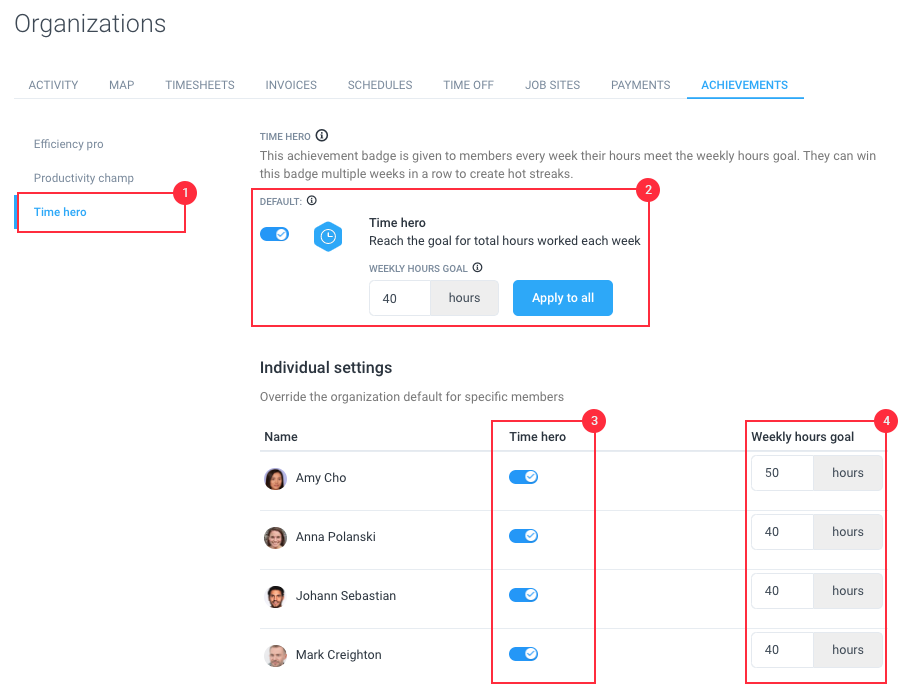Click the default weekly hours goal field
The image size is (904, 685).
pos(400,298)
